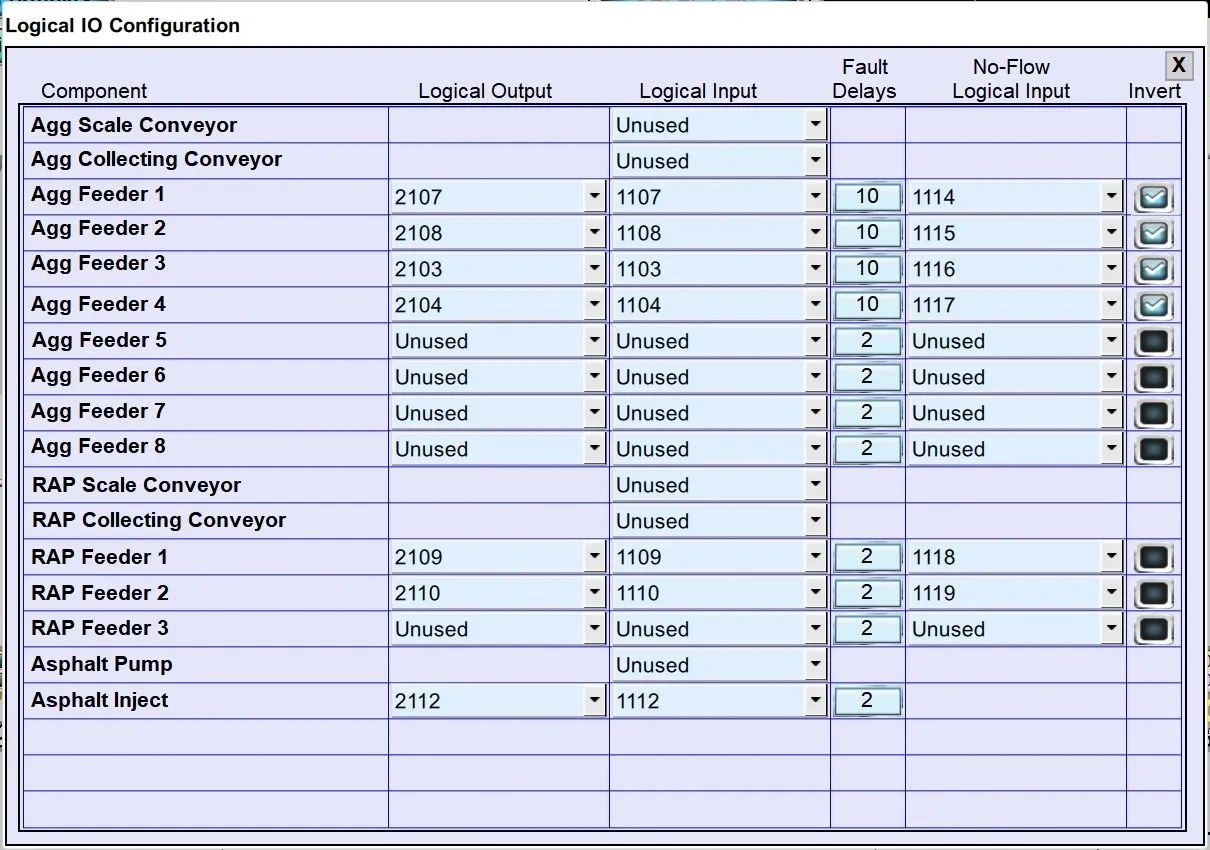Close the Logical IO Configuration dialog
Screen dimensions: 1210x850
(x=1179, y=66)
